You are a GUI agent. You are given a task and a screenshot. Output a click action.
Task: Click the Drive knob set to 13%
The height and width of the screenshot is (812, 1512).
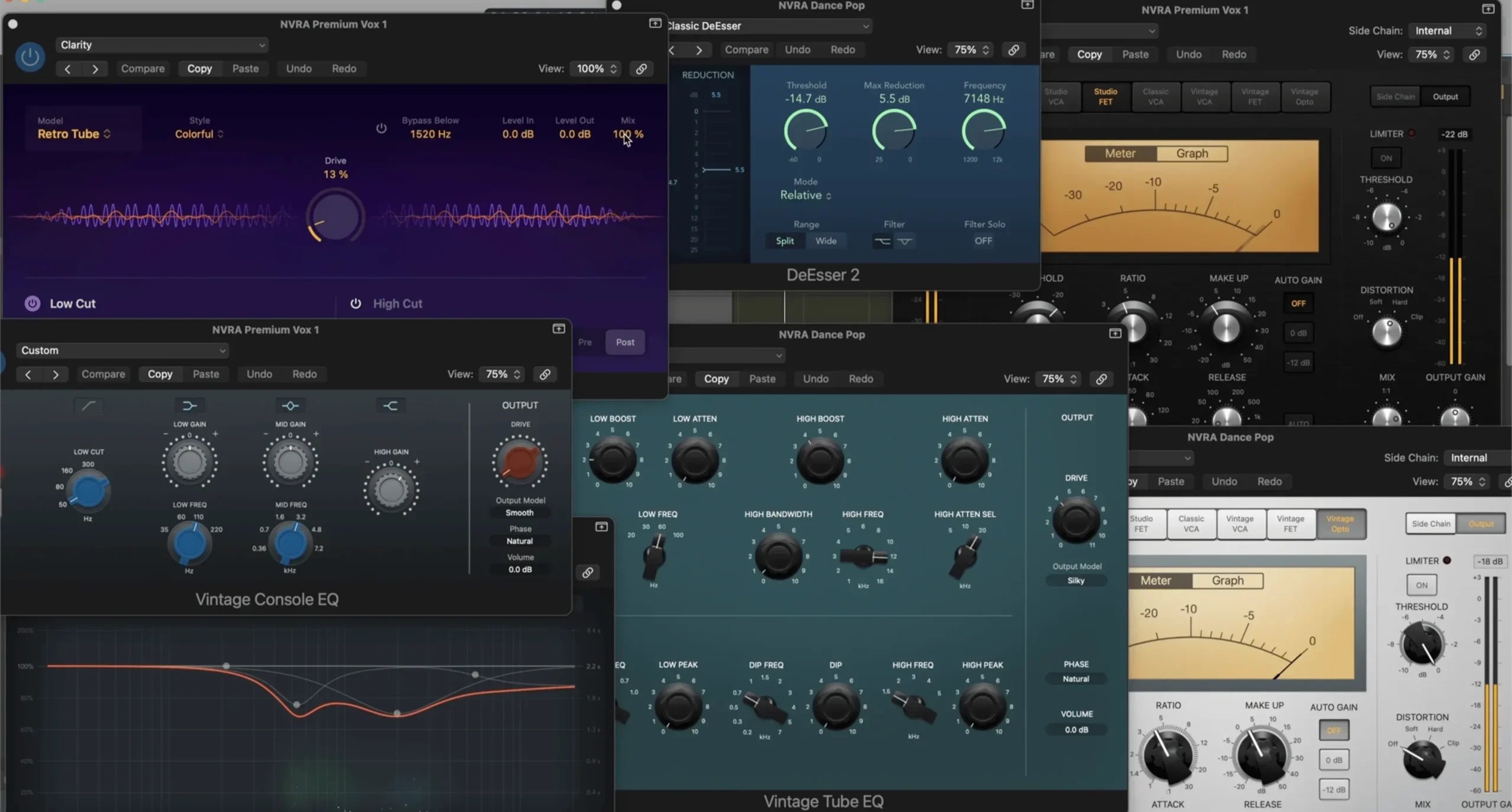[334, 216]
